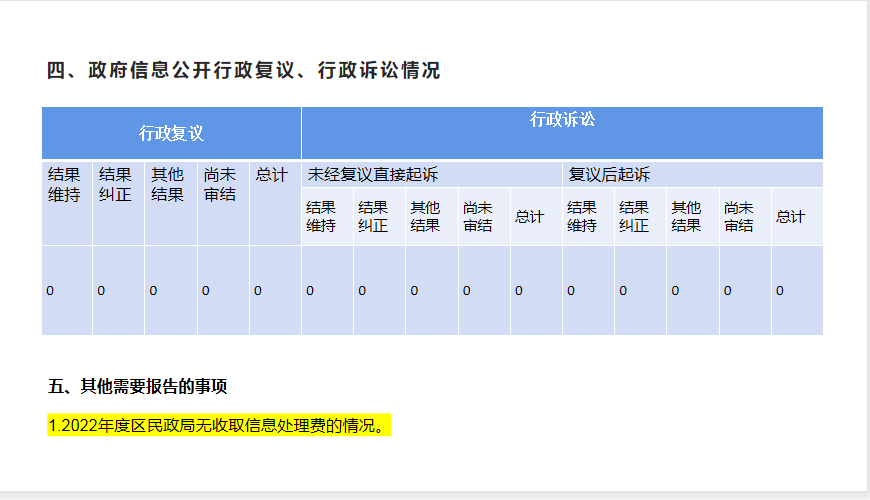Pick 总计 under 复议后起诉
870x500 pixels.
pos(797,216)
